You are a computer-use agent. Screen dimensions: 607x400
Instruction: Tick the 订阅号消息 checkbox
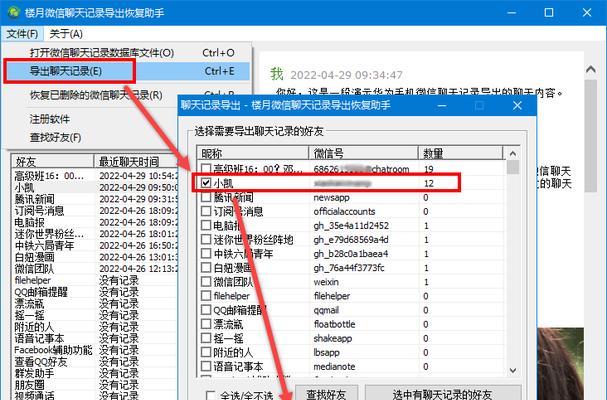[206, 211]
